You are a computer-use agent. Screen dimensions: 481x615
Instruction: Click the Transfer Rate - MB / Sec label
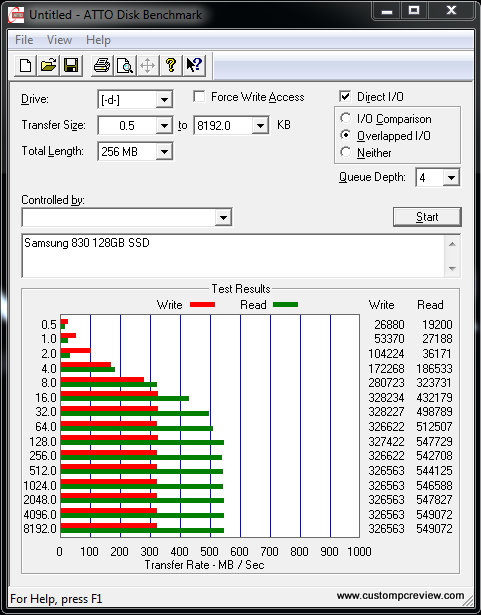(204, 565)
